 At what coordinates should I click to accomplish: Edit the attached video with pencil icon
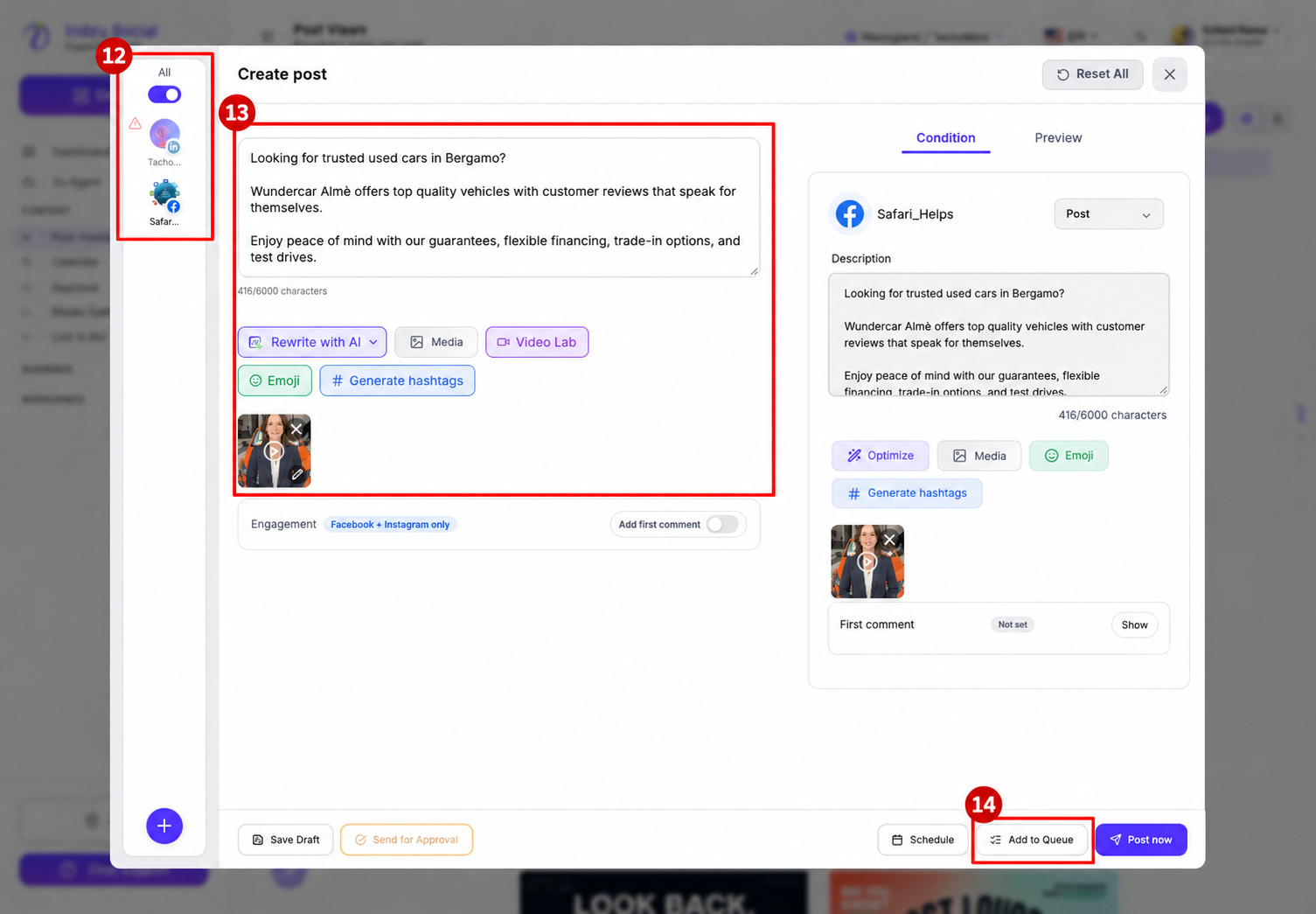pos(297,474)
